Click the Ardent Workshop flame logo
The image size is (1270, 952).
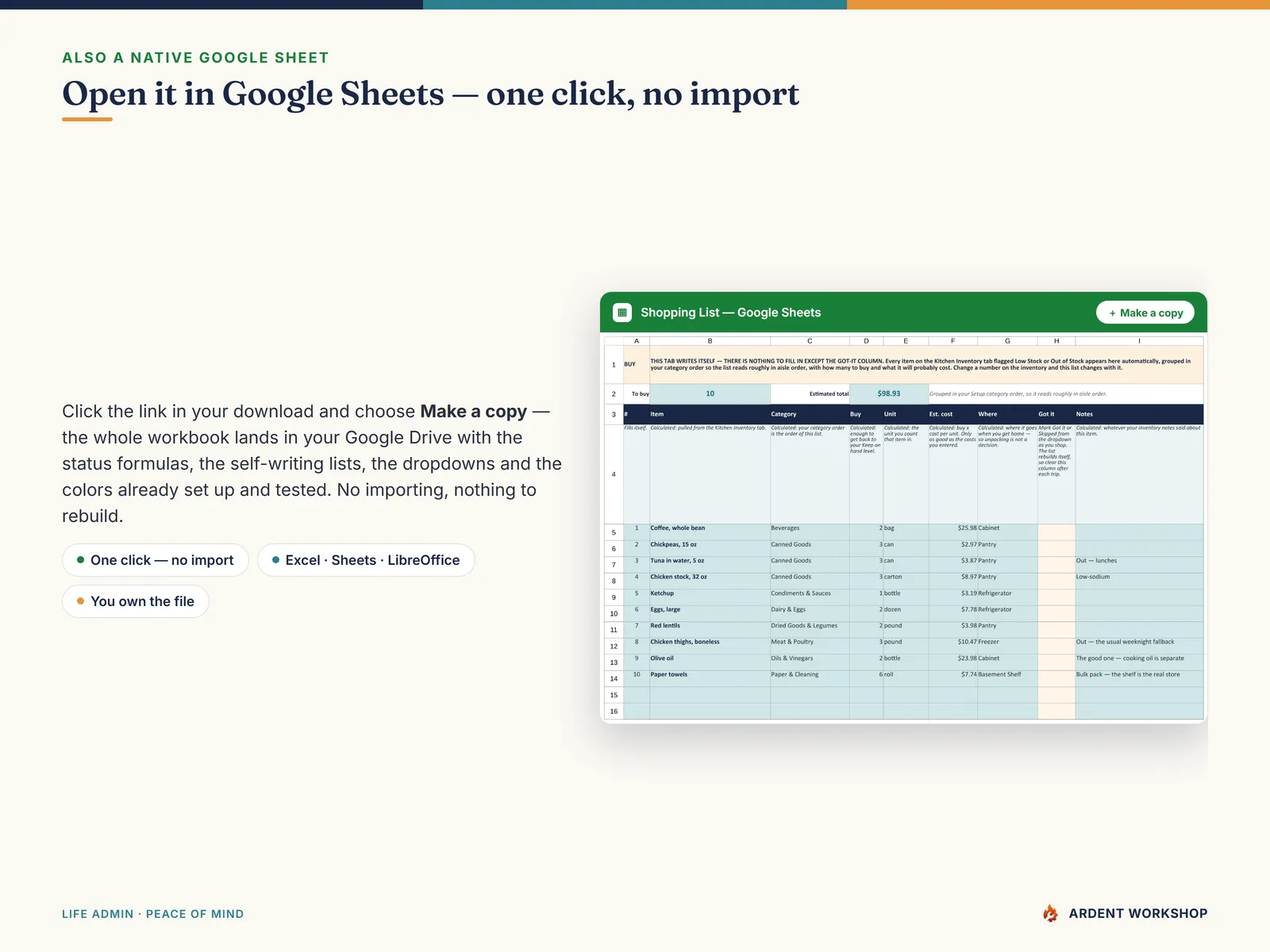(x=1050, y=913)
